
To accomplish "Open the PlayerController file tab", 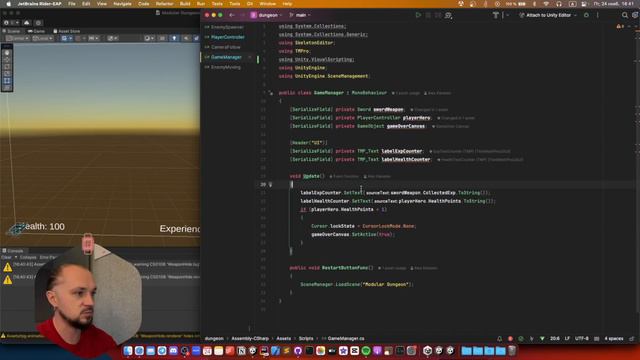I will click(227, 37).
